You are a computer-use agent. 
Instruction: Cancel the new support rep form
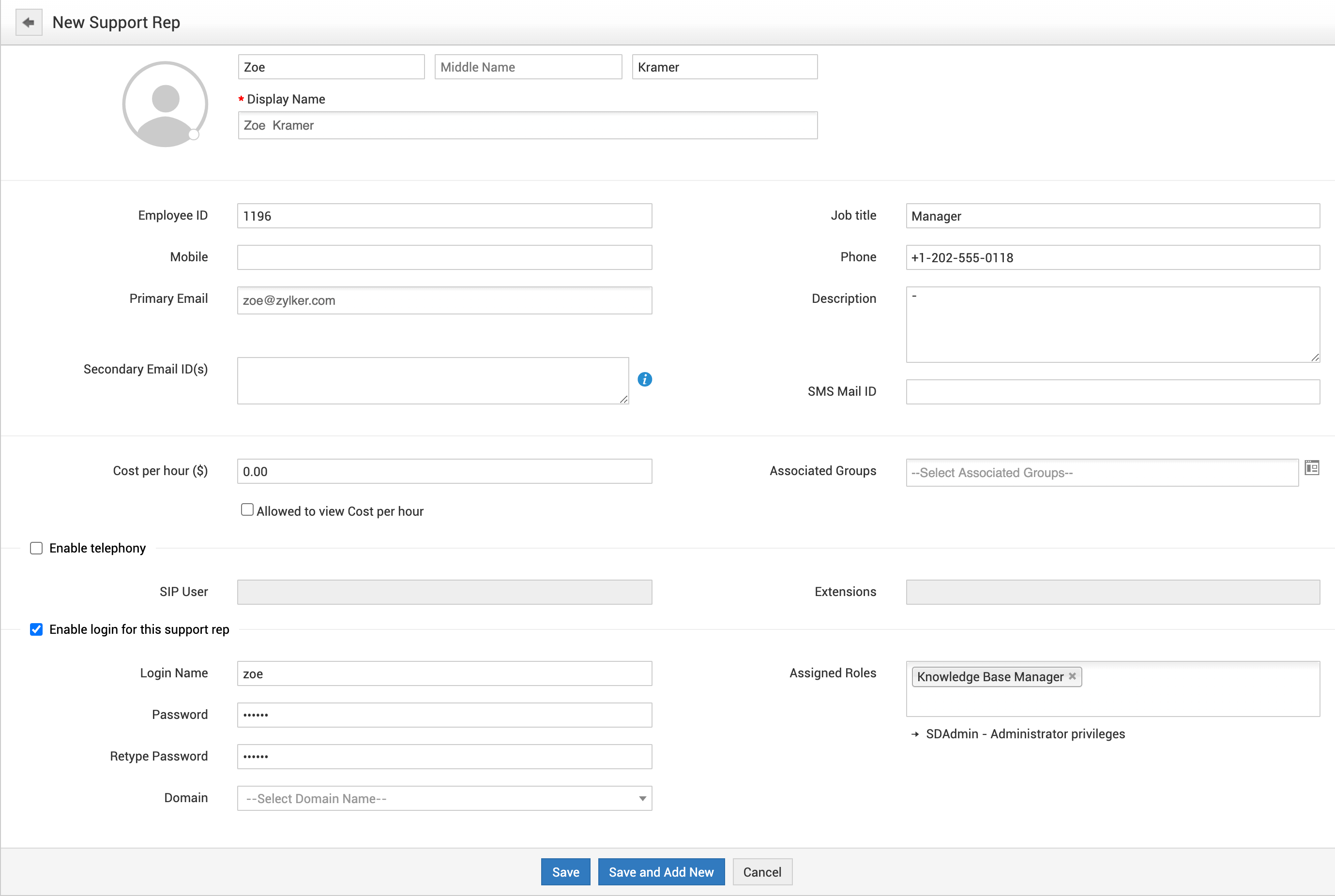coord(761,872)
